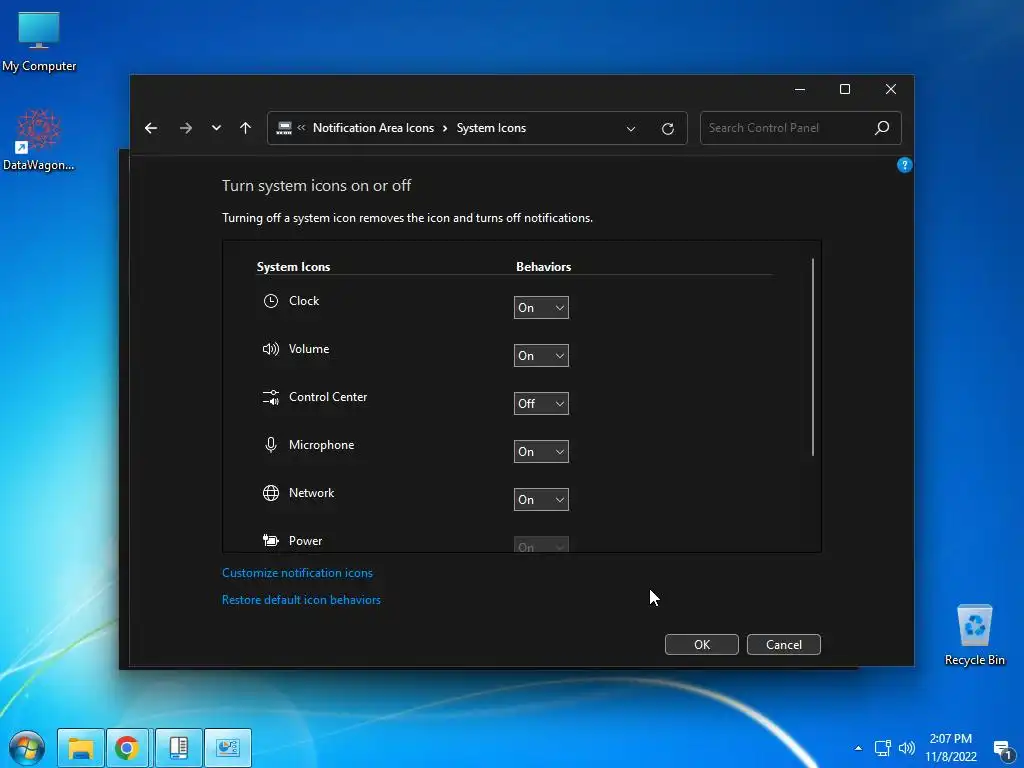Open the Start menu orb
This screenshot has width=1024, height=768.
(27, 748)
